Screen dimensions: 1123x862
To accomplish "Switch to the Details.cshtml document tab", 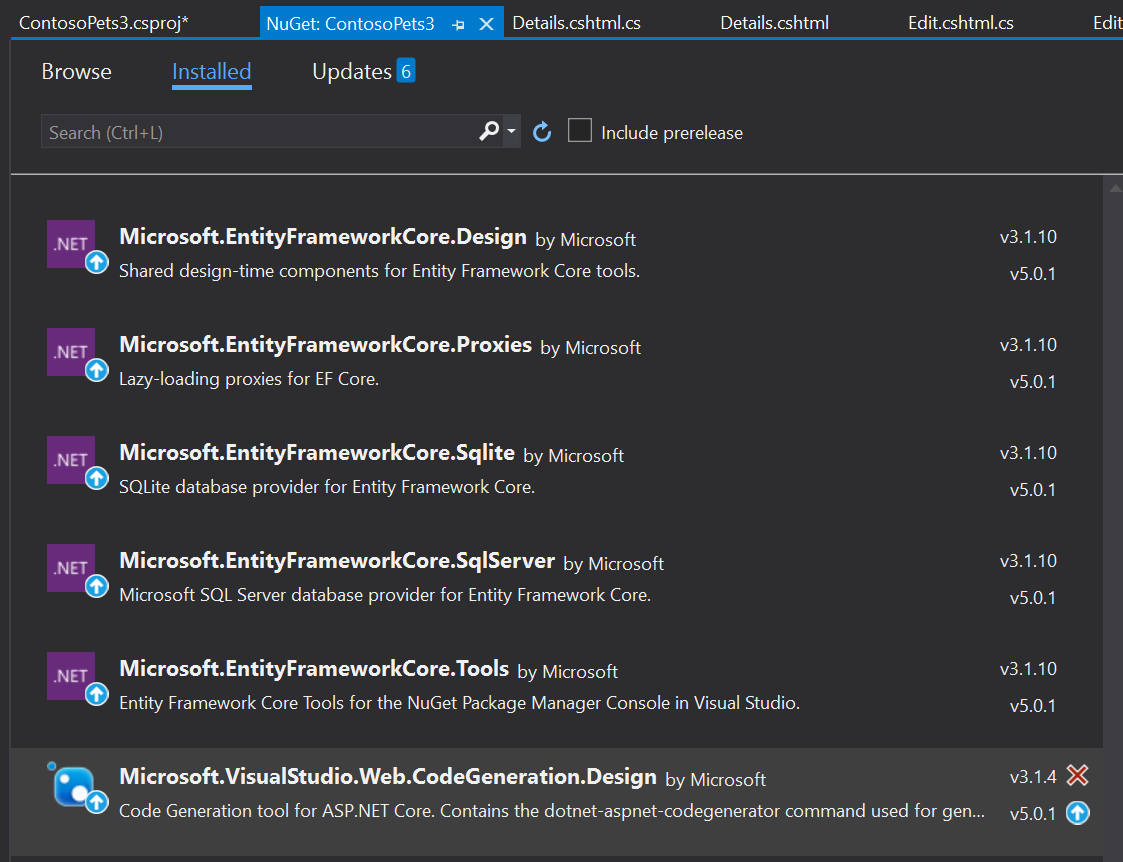I will 774,23.
